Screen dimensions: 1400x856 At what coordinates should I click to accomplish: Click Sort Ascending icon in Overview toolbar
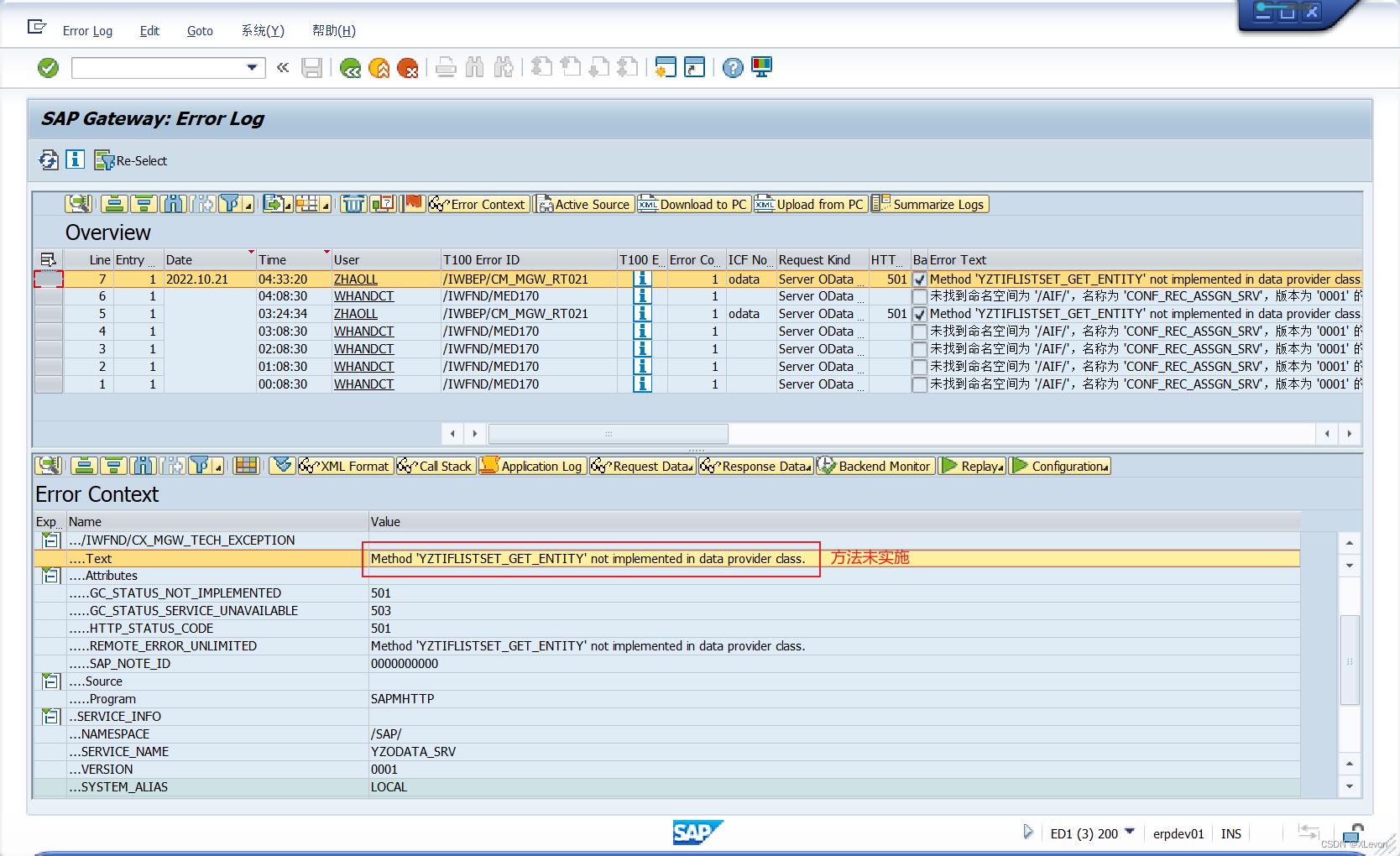(114, 204)
